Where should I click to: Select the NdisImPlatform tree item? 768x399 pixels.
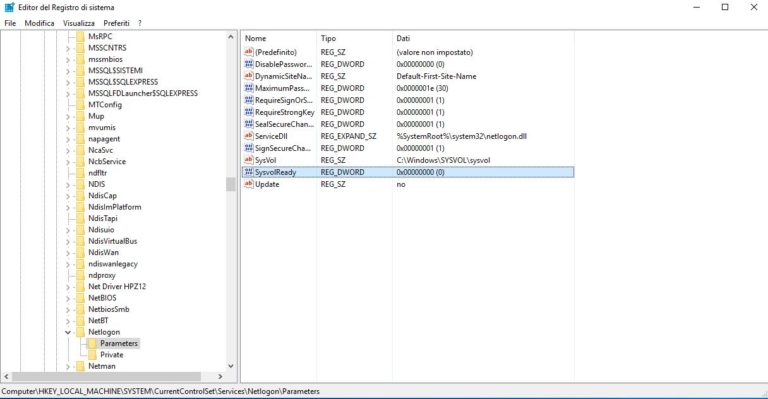pos(115,207)
